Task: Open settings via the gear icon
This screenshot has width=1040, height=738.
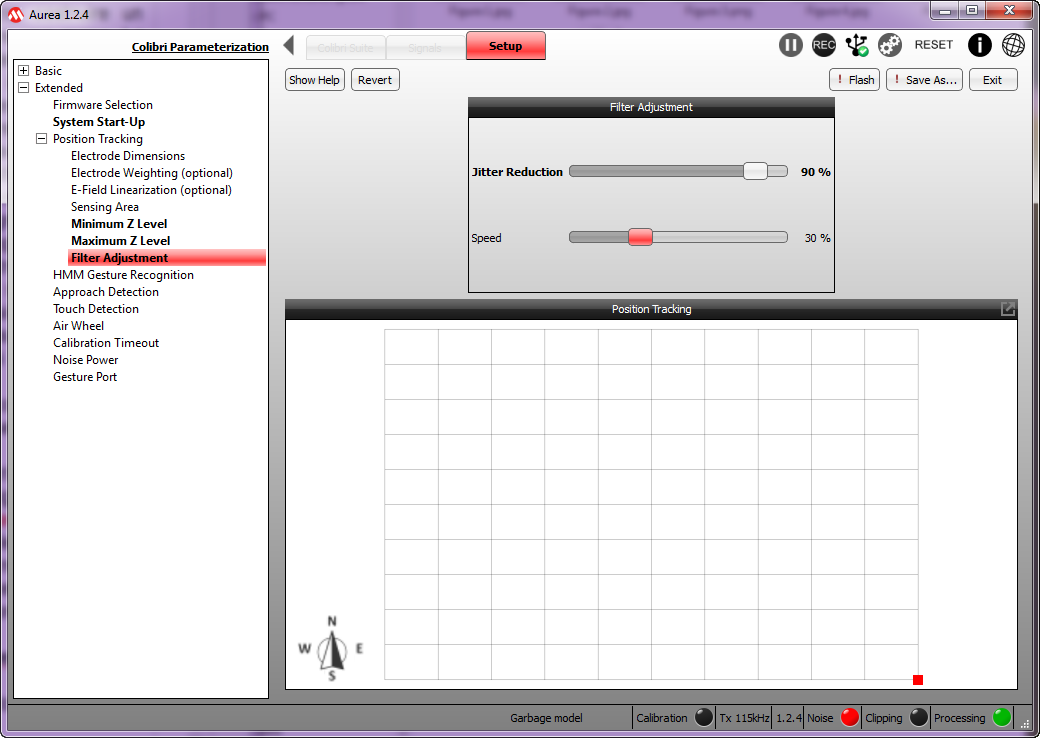Action: (x=890, y=45)
